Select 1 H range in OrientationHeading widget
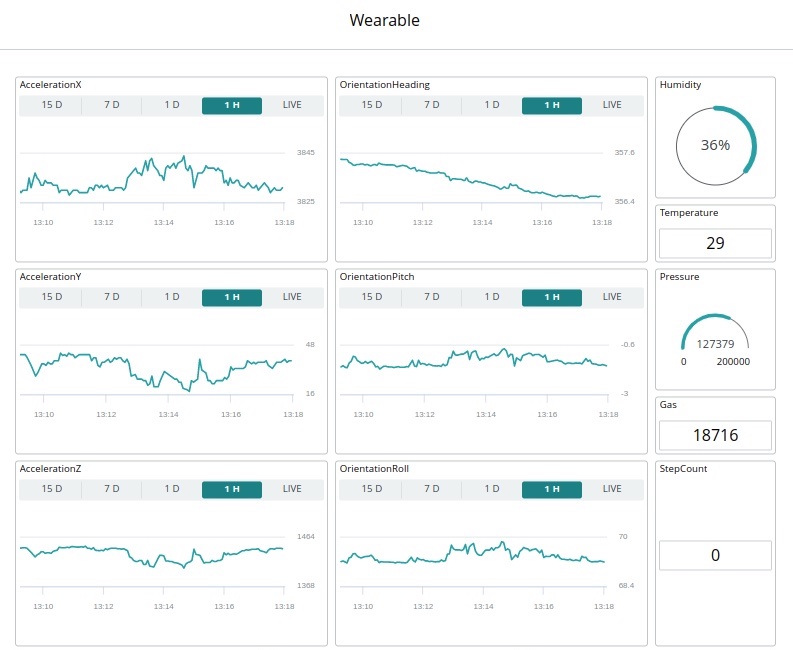 pos(552,105)
